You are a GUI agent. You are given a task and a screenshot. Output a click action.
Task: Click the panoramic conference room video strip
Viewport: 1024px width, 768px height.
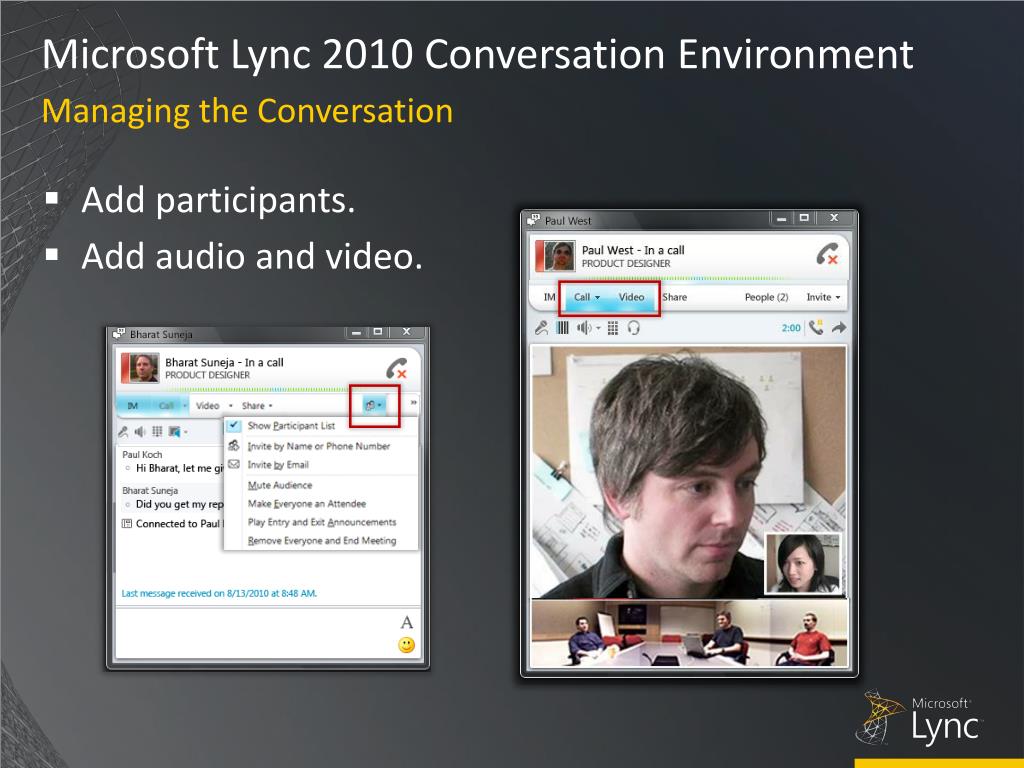[689, 633]
